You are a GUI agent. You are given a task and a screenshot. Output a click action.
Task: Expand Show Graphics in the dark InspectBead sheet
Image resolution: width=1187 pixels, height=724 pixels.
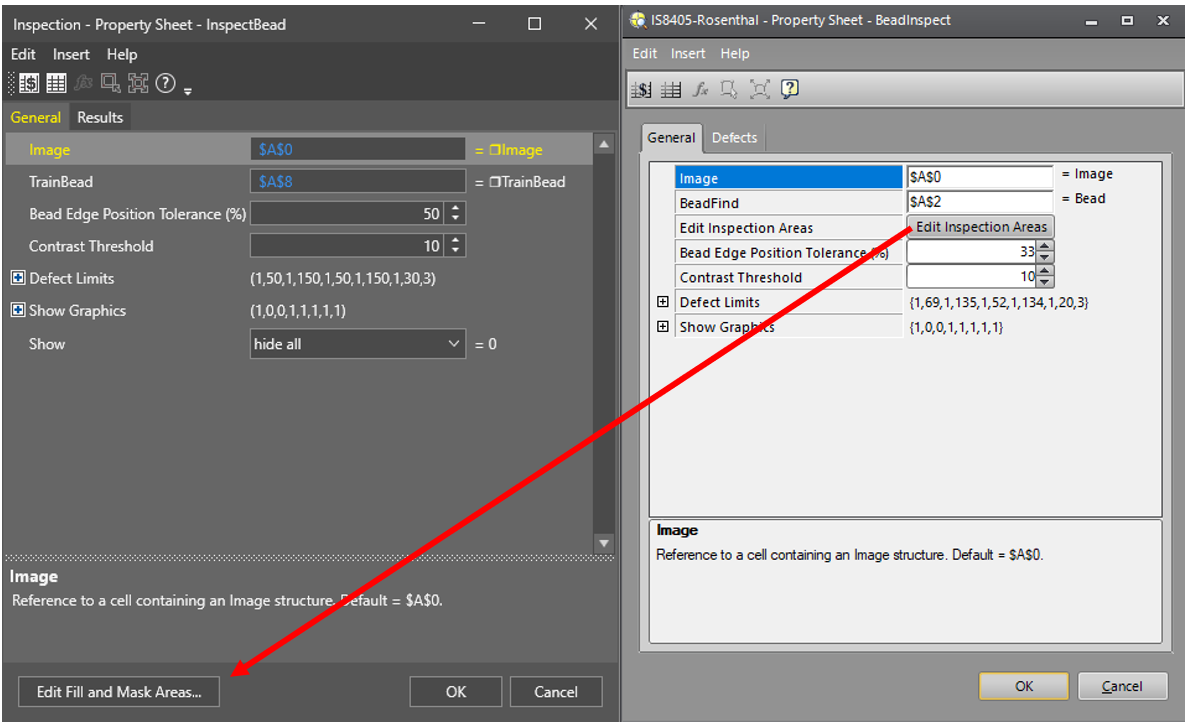17,311
